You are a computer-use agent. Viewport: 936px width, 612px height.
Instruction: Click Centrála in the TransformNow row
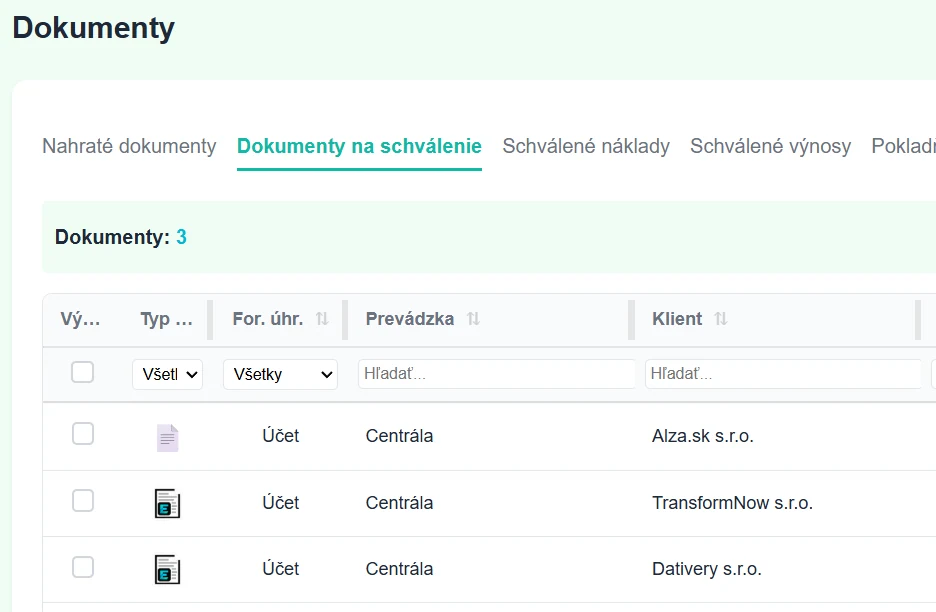click(x=399, y=503)
